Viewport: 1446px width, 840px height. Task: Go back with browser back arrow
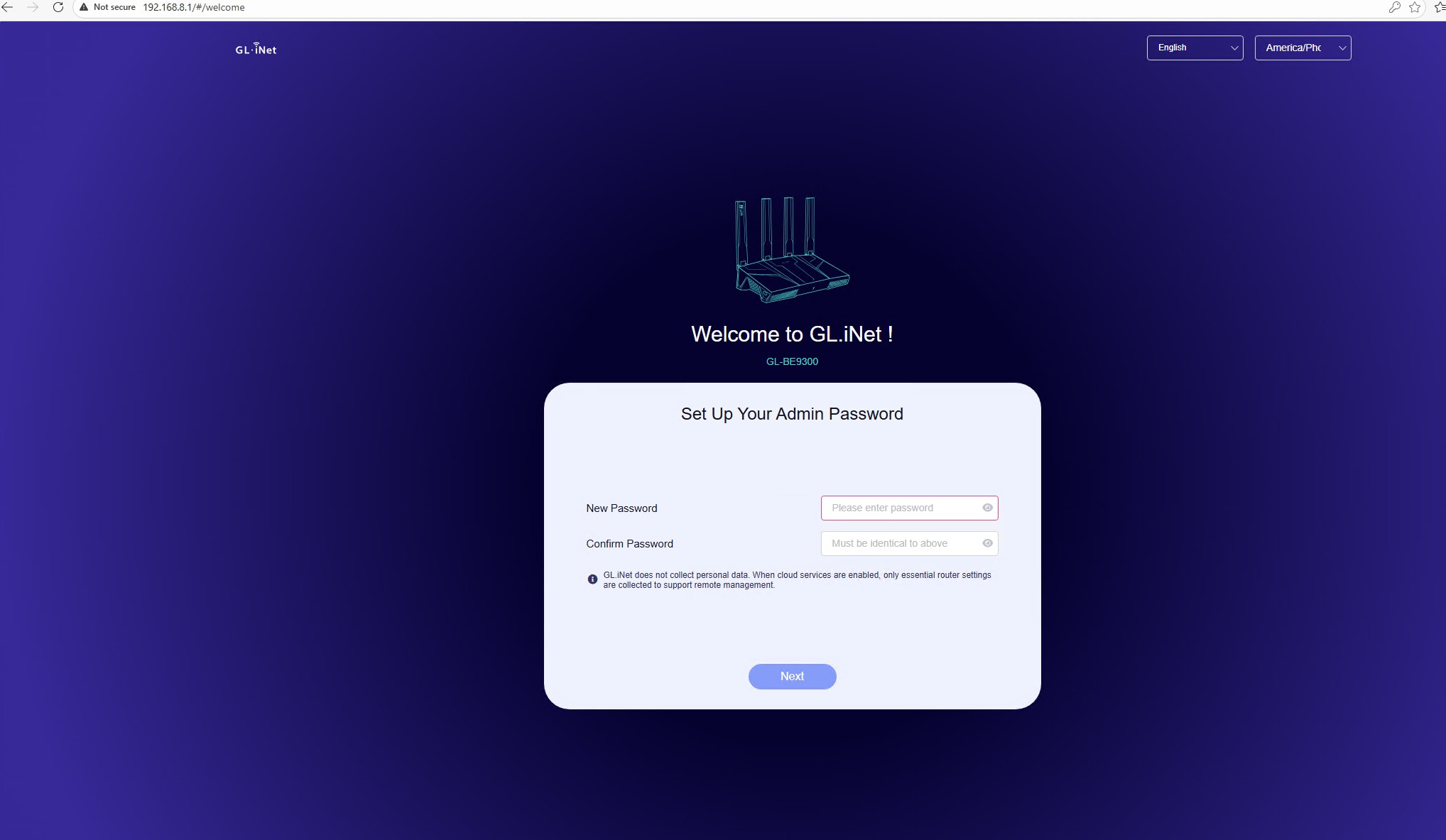[8, 7]
